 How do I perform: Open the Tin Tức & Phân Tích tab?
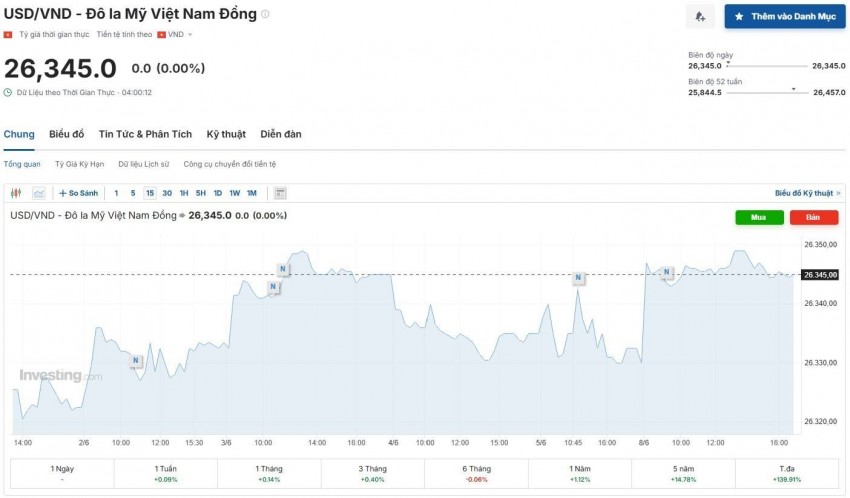click(145, 134)
